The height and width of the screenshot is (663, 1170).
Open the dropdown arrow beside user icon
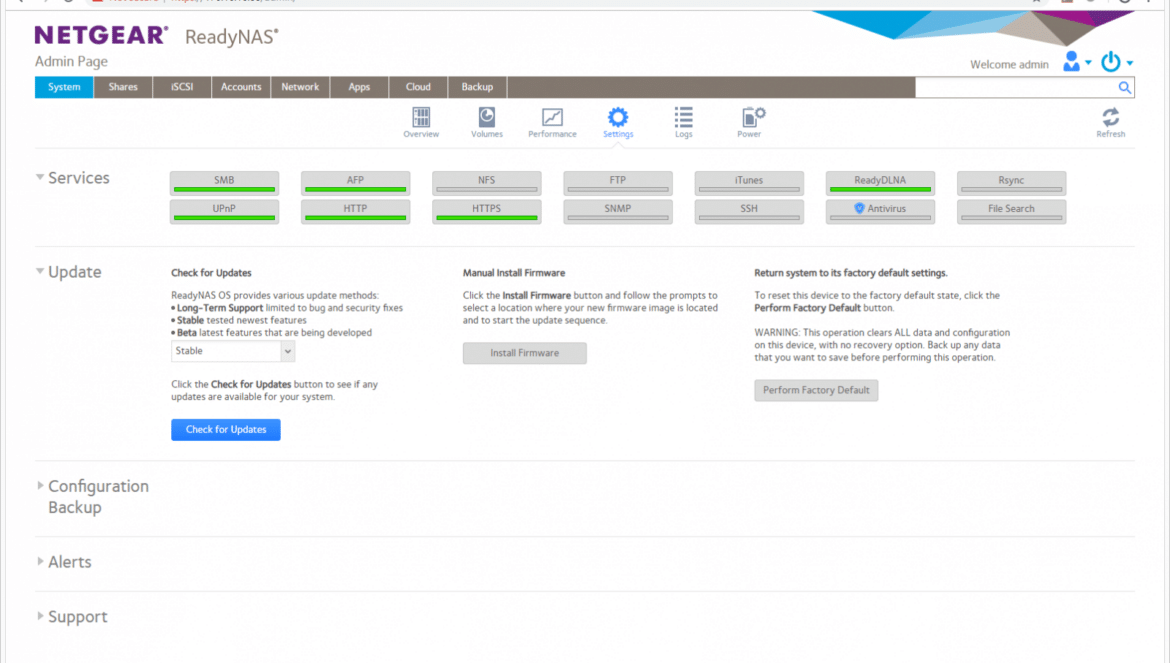[1088, 63]
